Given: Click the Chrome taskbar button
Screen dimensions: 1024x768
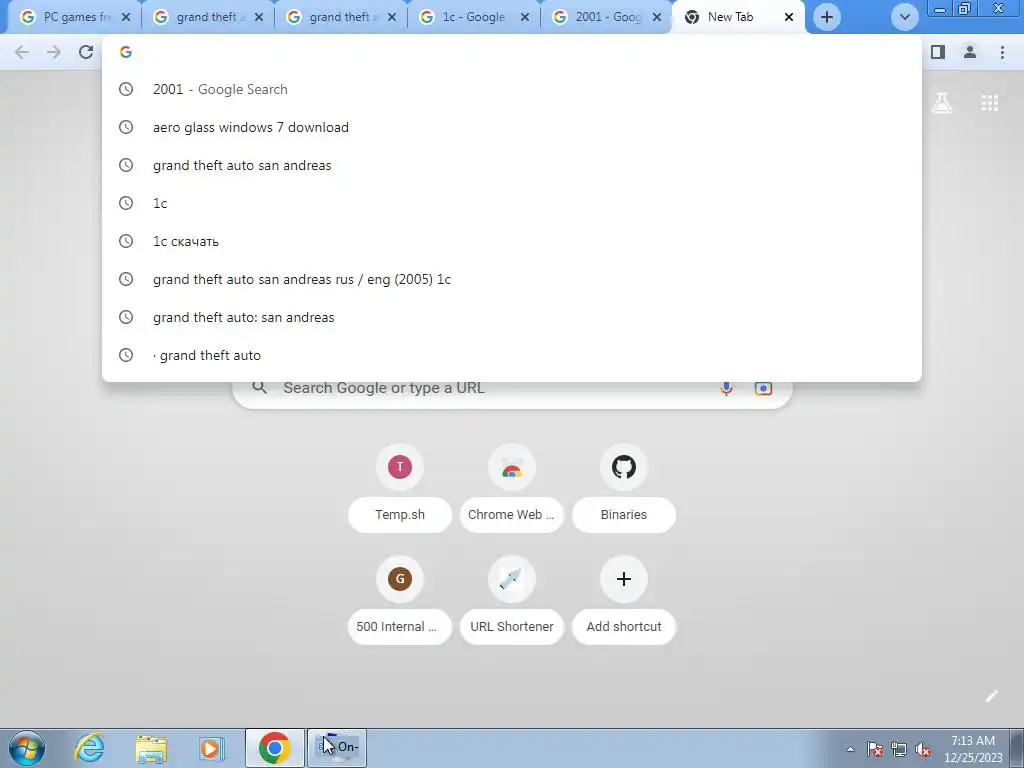Looking at the screenshot, I should (x=275, y=748).
